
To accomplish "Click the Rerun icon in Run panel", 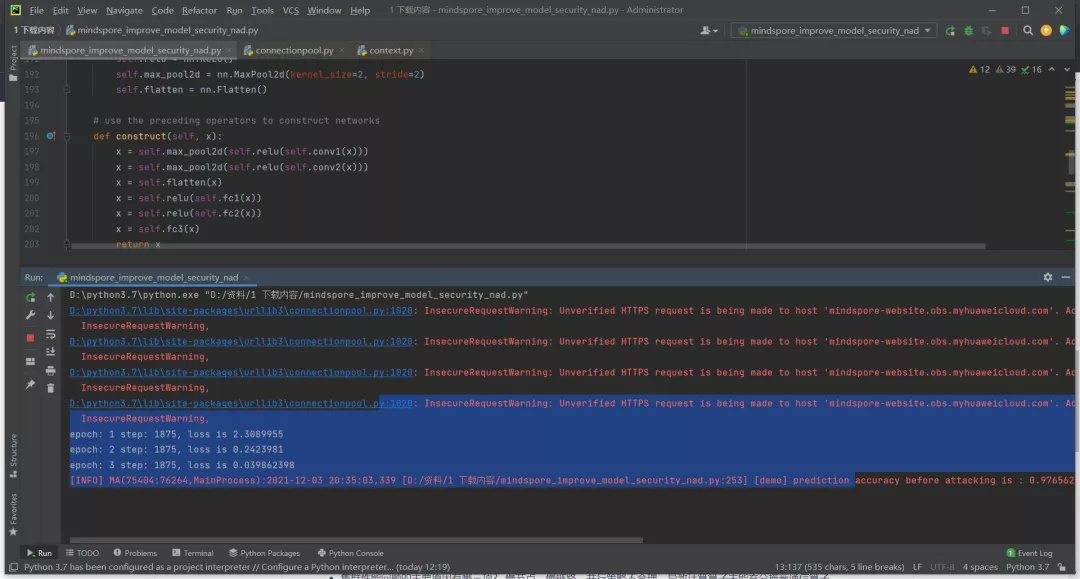I will point(30,297).
